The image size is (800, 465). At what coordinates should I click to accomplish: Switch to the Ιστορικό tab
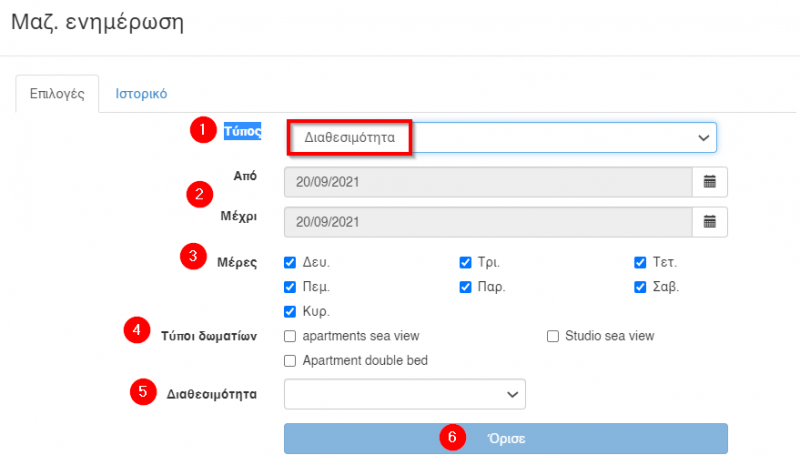tap(140, 94)
